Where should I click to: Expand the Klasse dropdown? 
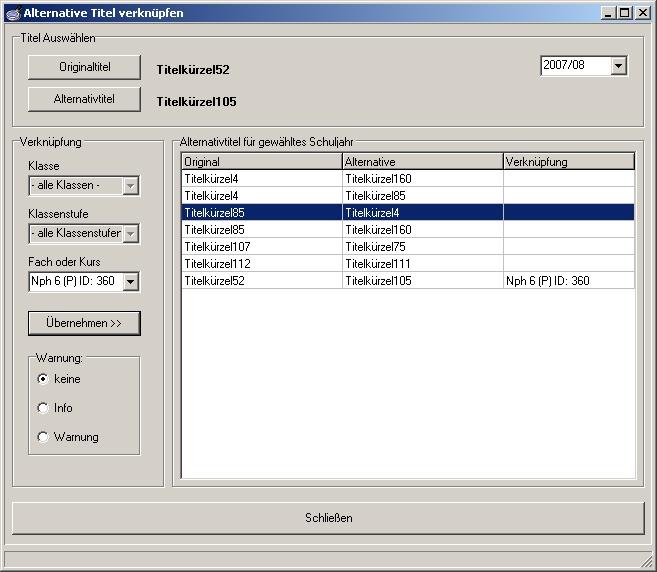point(130,186)
